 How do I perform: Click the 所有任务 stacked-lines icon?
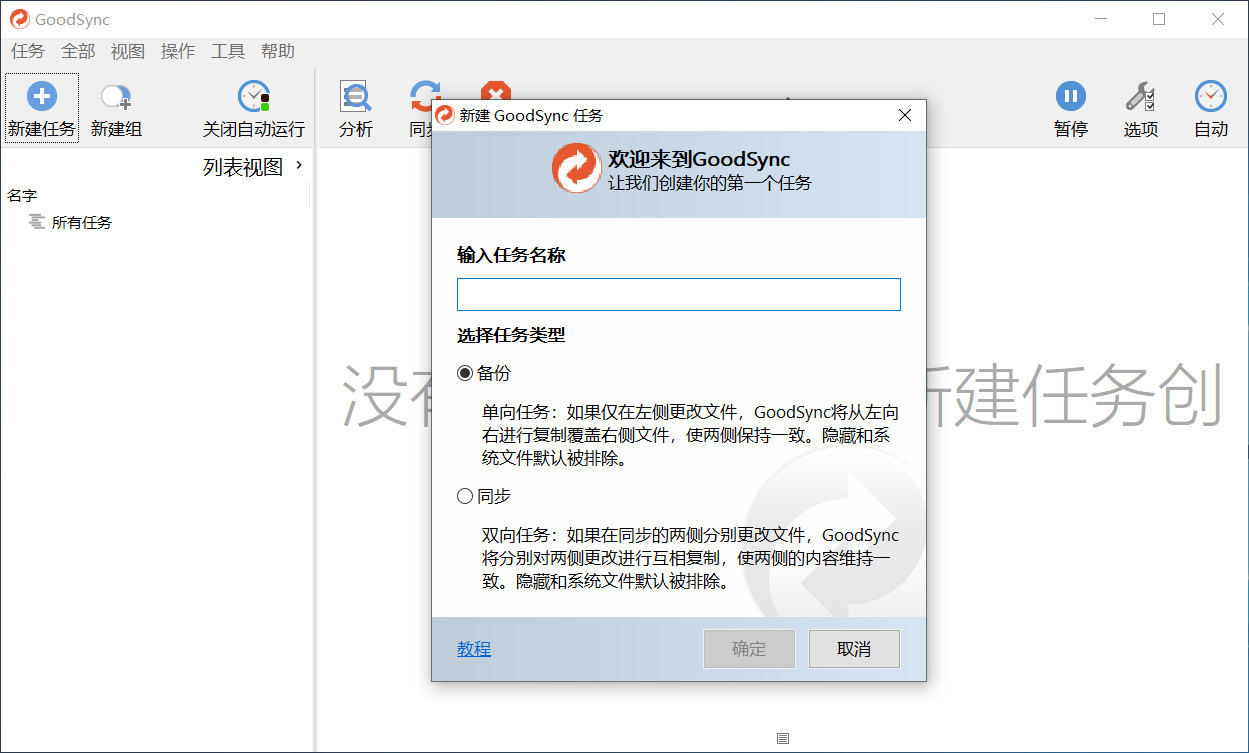coord(37,222)
